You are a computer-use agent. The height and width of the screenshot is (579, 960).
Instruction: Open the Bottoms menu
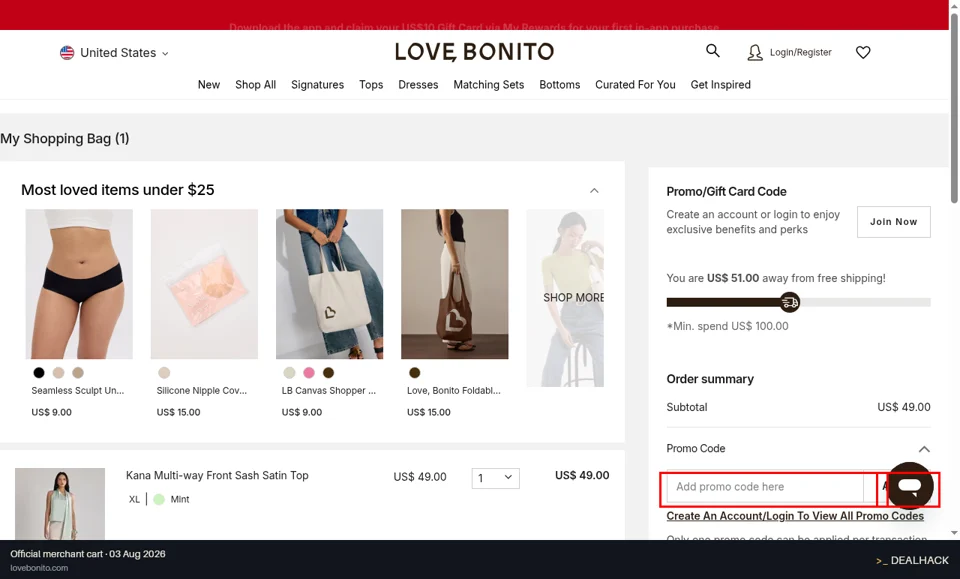560,84
